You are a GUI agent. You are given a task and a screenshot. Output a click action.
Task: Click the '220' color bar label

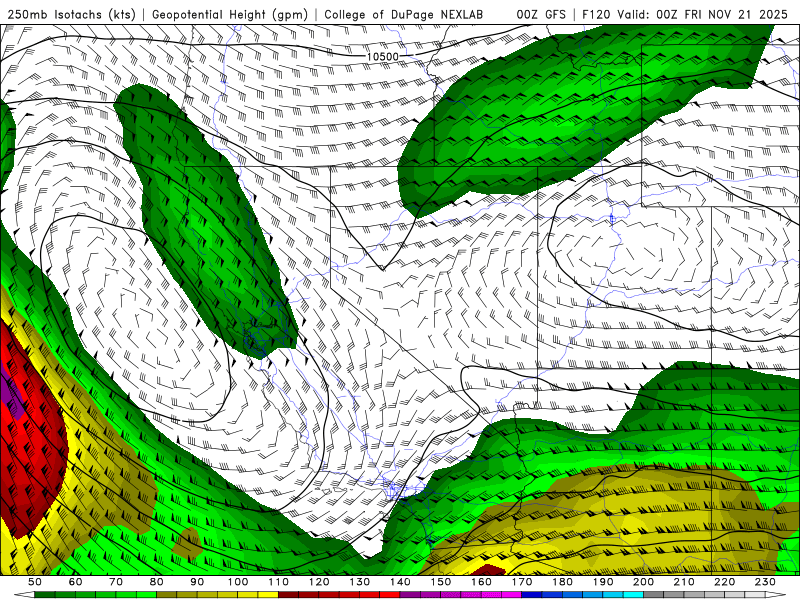[724, 582]
